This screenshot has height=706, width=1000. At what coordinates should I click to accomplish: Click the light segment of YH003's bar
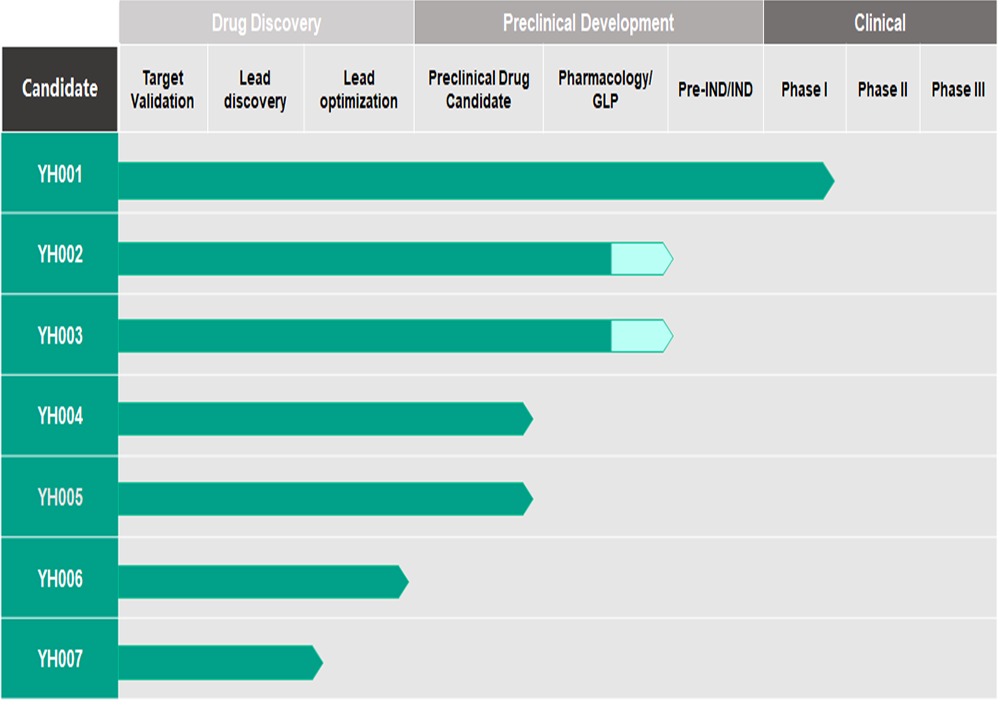pyautogui.click(x=638, y=336)
